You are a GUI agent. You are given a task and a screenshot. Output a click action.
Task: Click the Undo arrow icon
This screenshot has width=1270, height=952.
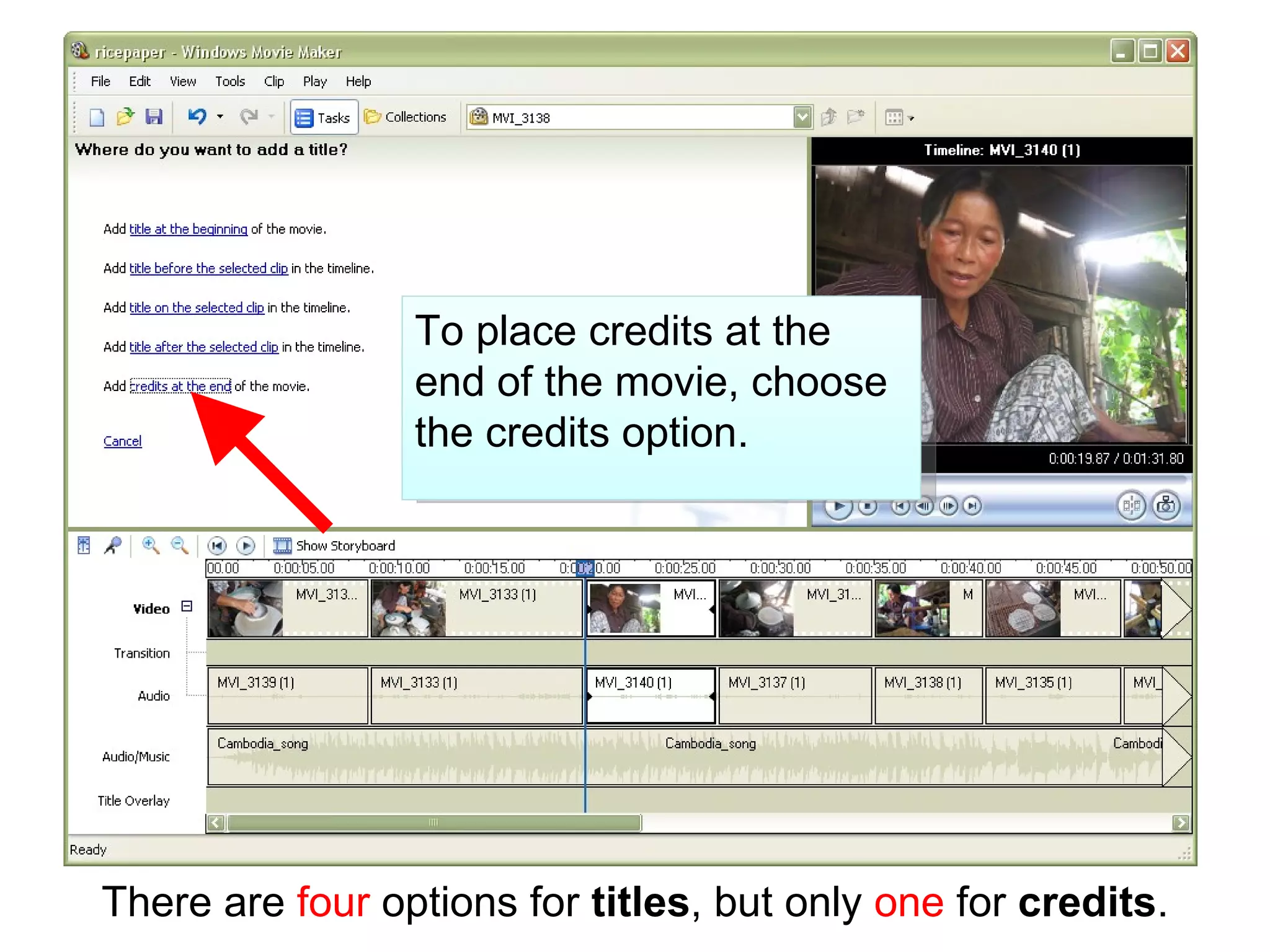click(197, 117)
